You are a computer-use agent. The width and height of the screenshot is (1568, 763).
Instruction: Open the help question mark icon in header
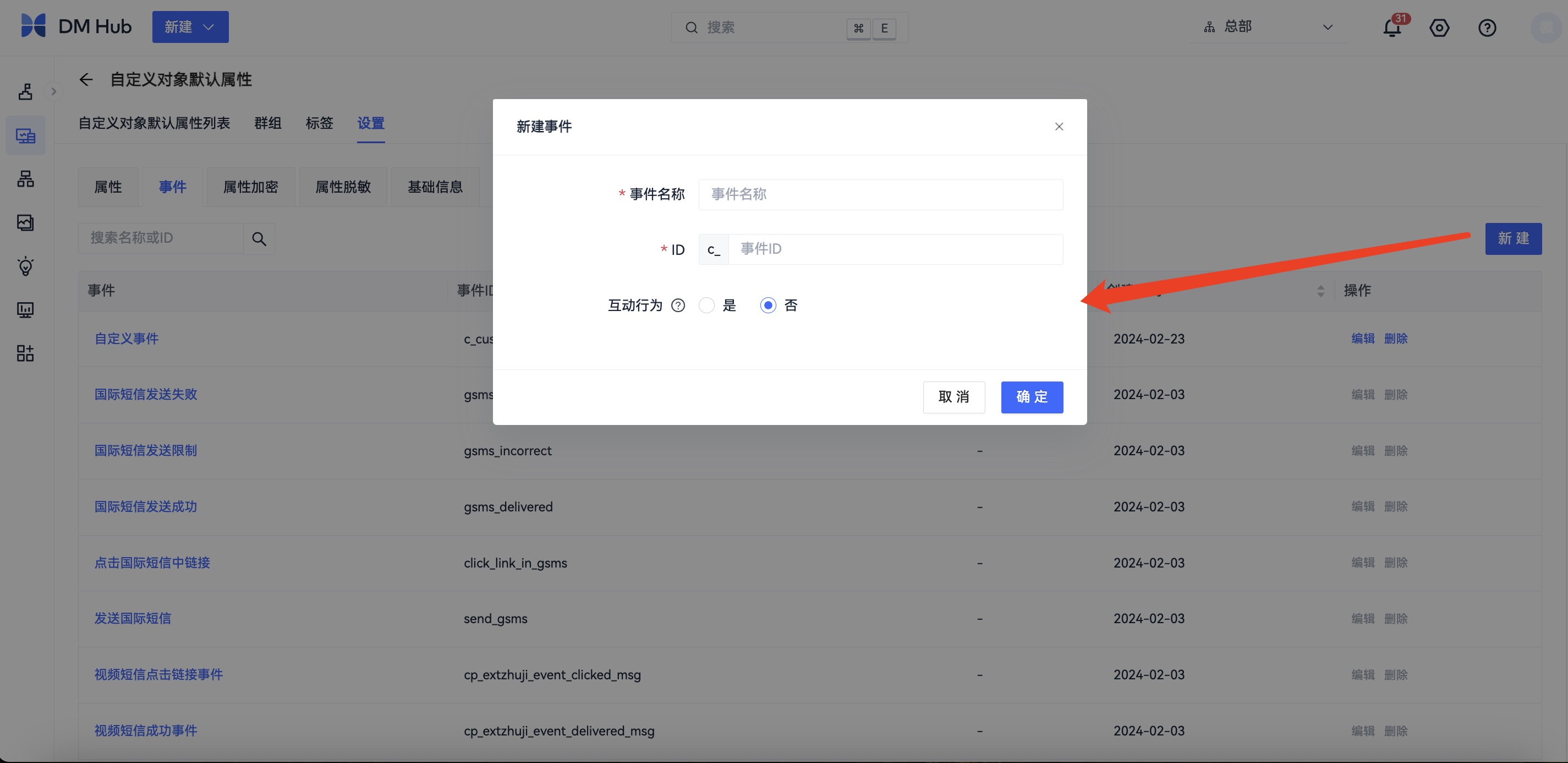(x=1487, y=28)
